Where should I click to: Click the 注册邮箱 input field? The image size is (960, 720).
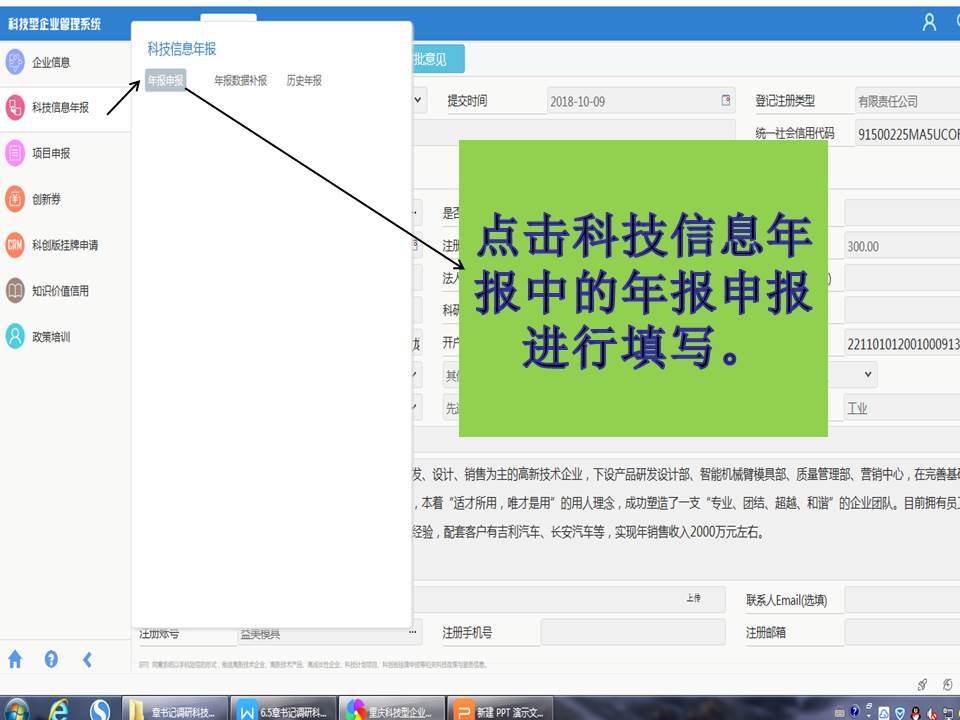pyautogui.click(x=902, y=632)
